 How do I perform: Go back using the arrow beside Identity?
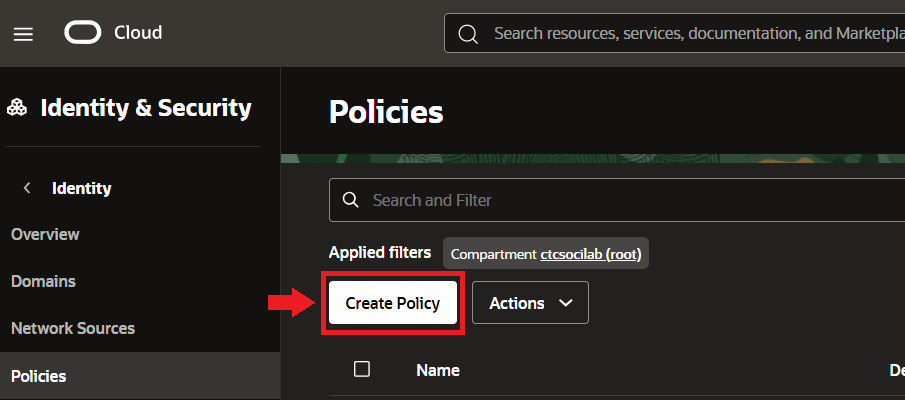27,188
